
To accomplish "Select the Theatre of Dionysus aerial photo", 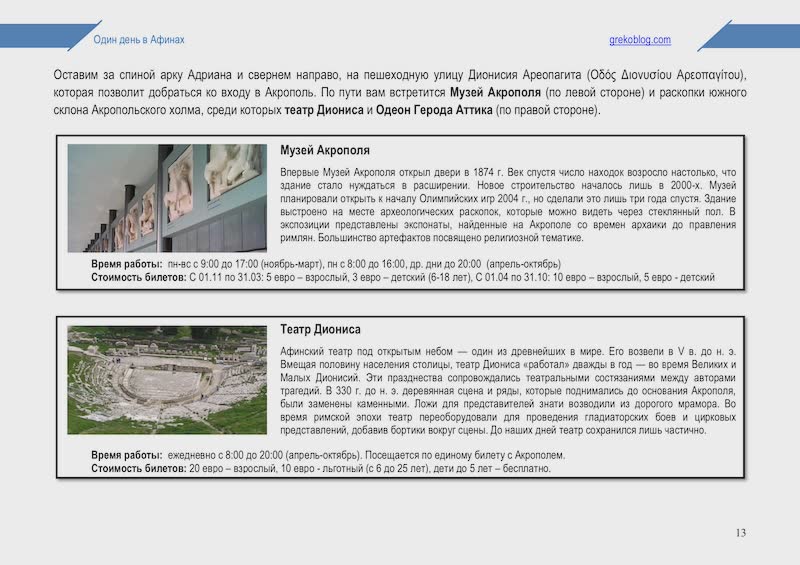I will [166, 379].
